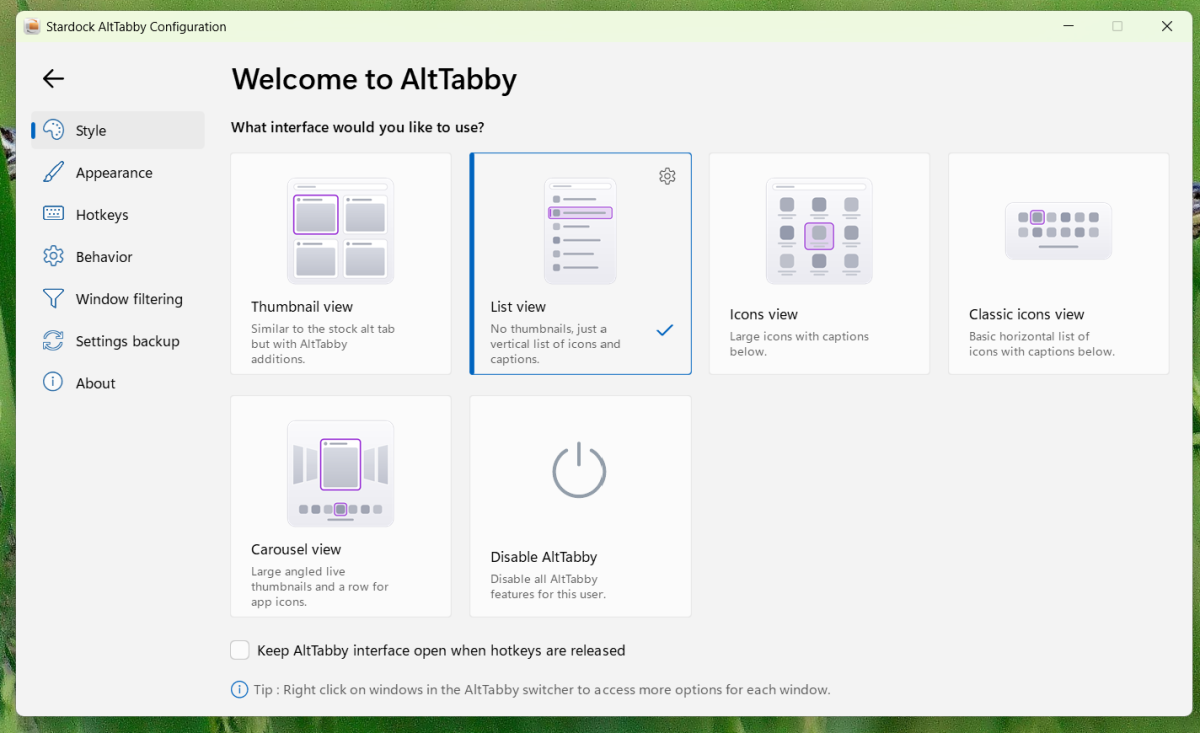Click the Icons view preview image
Viewport: 1200px width, 733px height.
819,231
